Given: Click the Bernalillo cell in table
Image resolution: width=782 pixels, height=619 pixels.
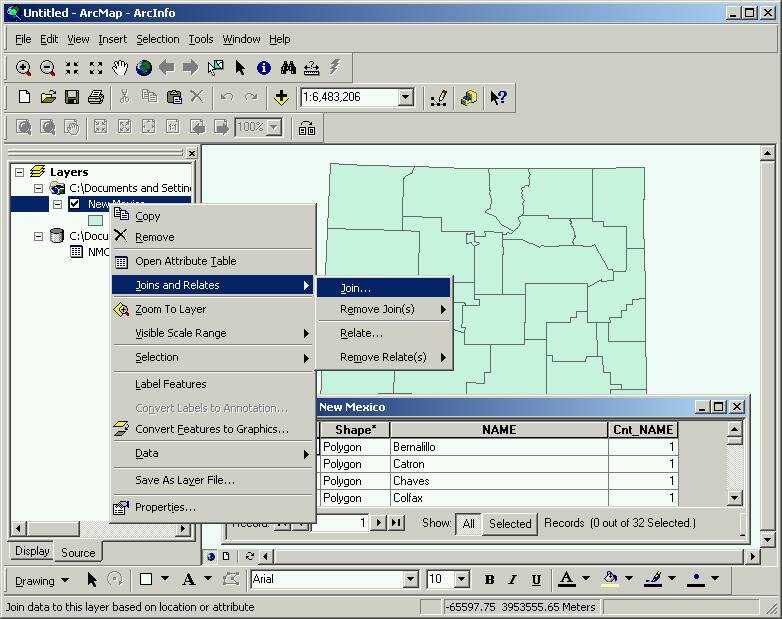Looking at the screenshot, I should pos(499,447).
